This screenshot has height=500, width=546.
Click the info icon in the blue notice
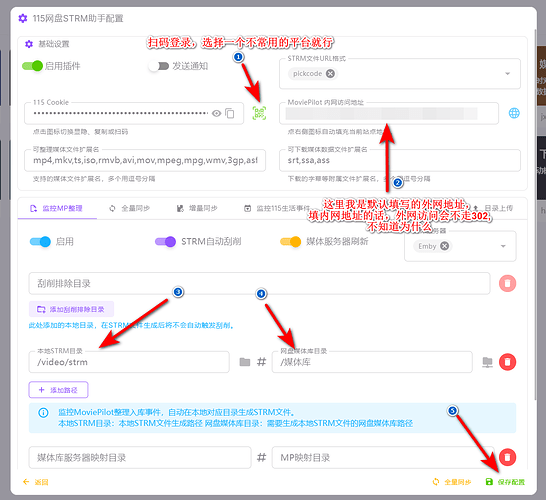(43, 413)
